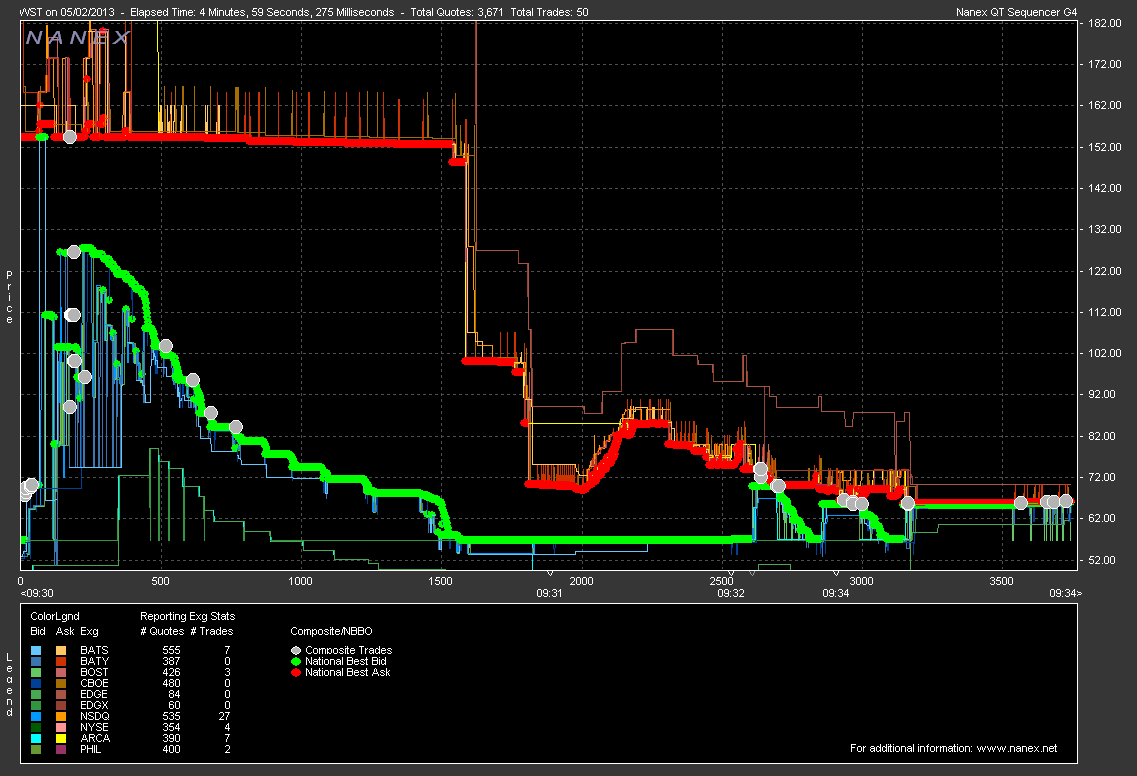The height and width of the screenshot is (776, 1137).
Task: Select the BATS ask color swatch
Action: (61, 651)
